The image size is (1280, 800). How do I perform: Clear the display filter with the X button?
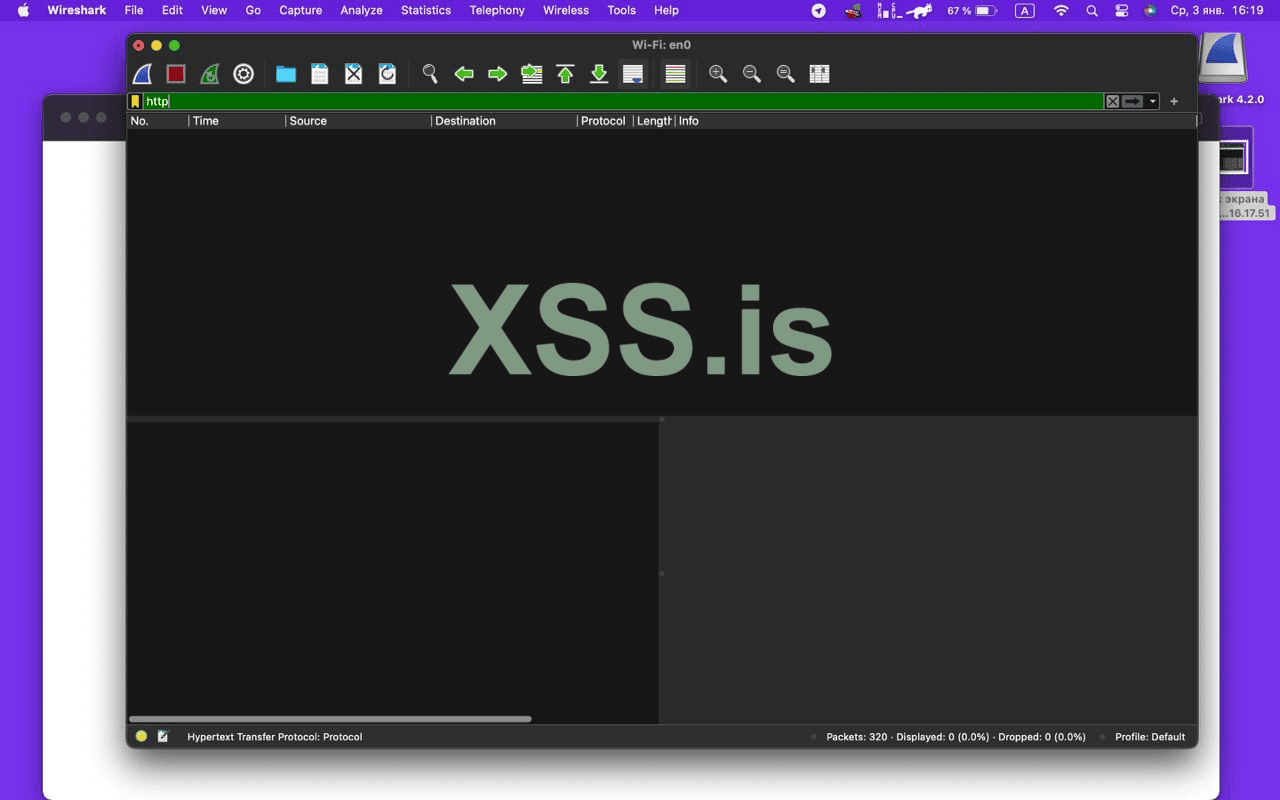click(1112, 101)
